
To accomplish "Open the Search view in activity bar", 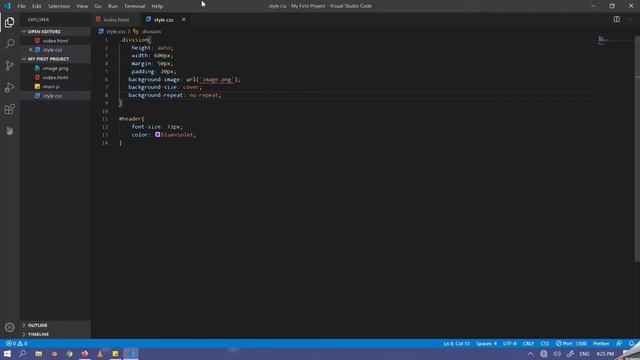I will click(9, 43).
